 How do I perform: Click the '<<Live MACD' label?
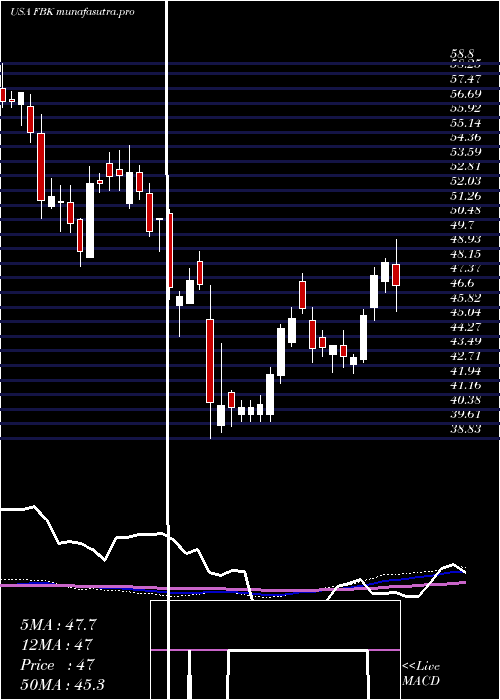(x=421, y=674)
